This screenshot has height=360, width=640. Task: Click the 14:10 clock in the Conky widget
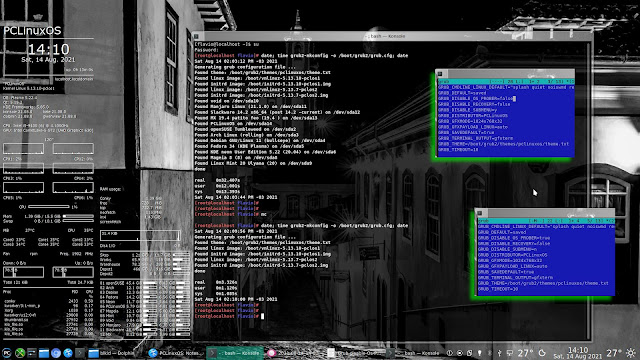[49, 49]
